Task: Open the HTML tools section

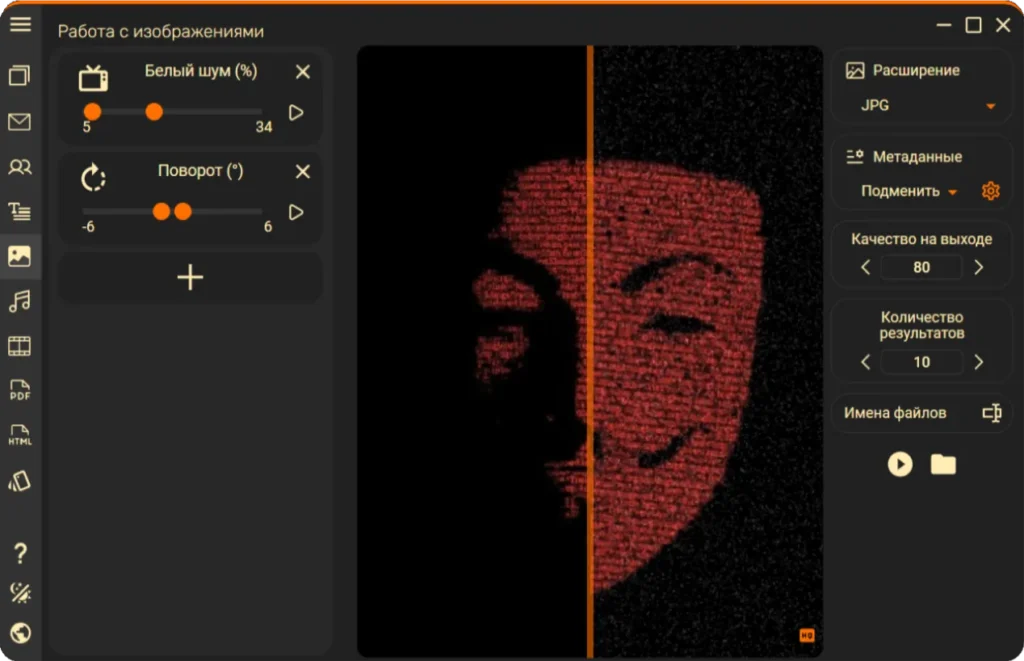Action: pos(20,434)
